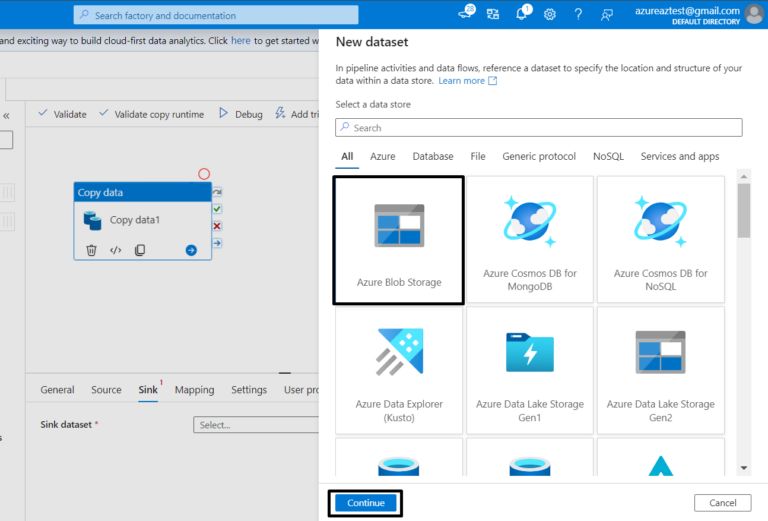Switch to the NoSQL tab

point(608,156)
